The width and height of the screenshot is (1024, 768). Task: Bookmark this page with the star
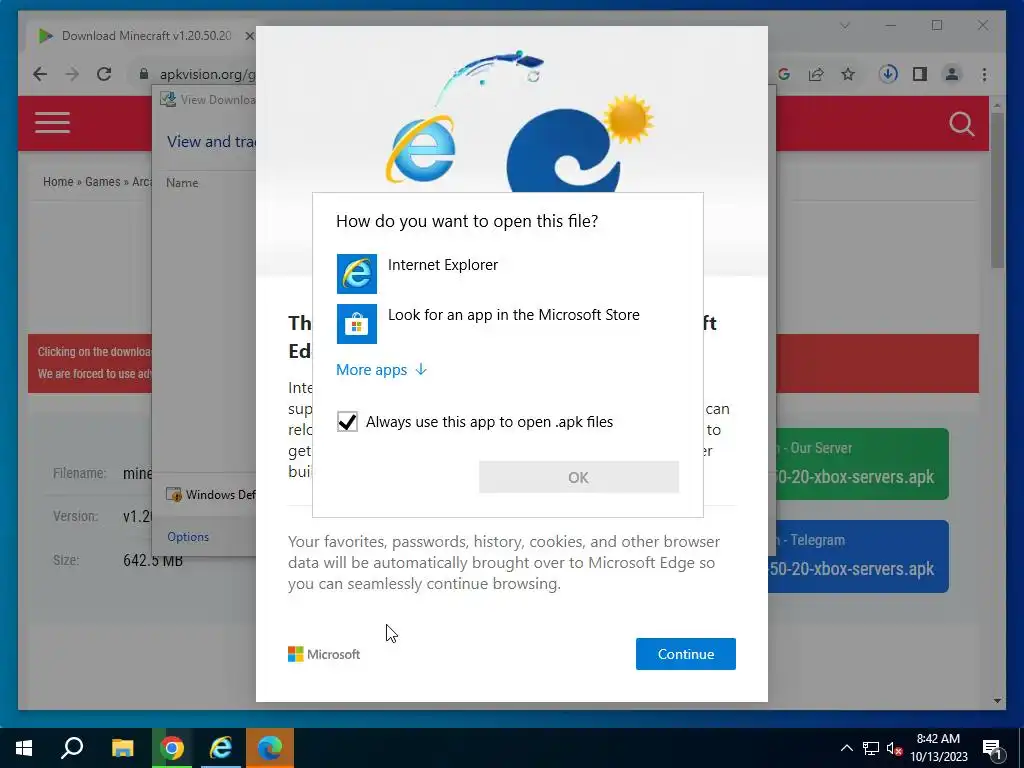[848, 74]
